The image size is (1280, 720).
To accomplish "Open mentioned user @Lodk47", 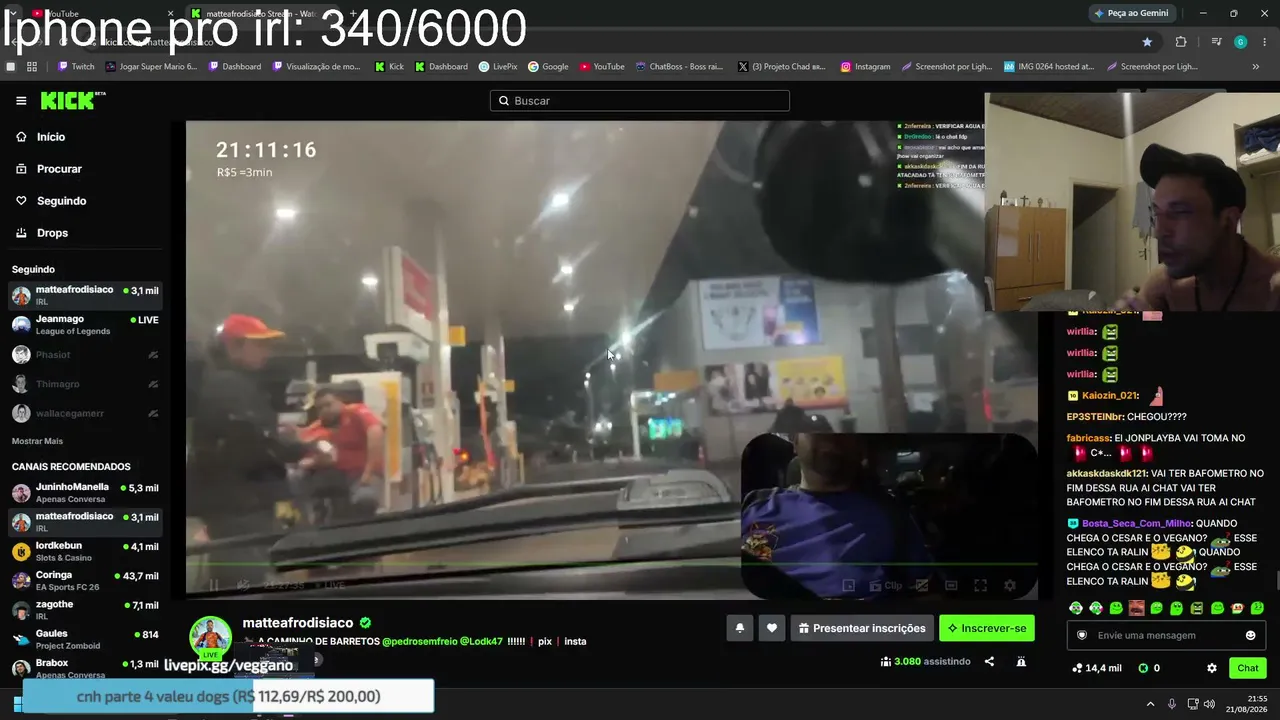I will tap(481, 642).
